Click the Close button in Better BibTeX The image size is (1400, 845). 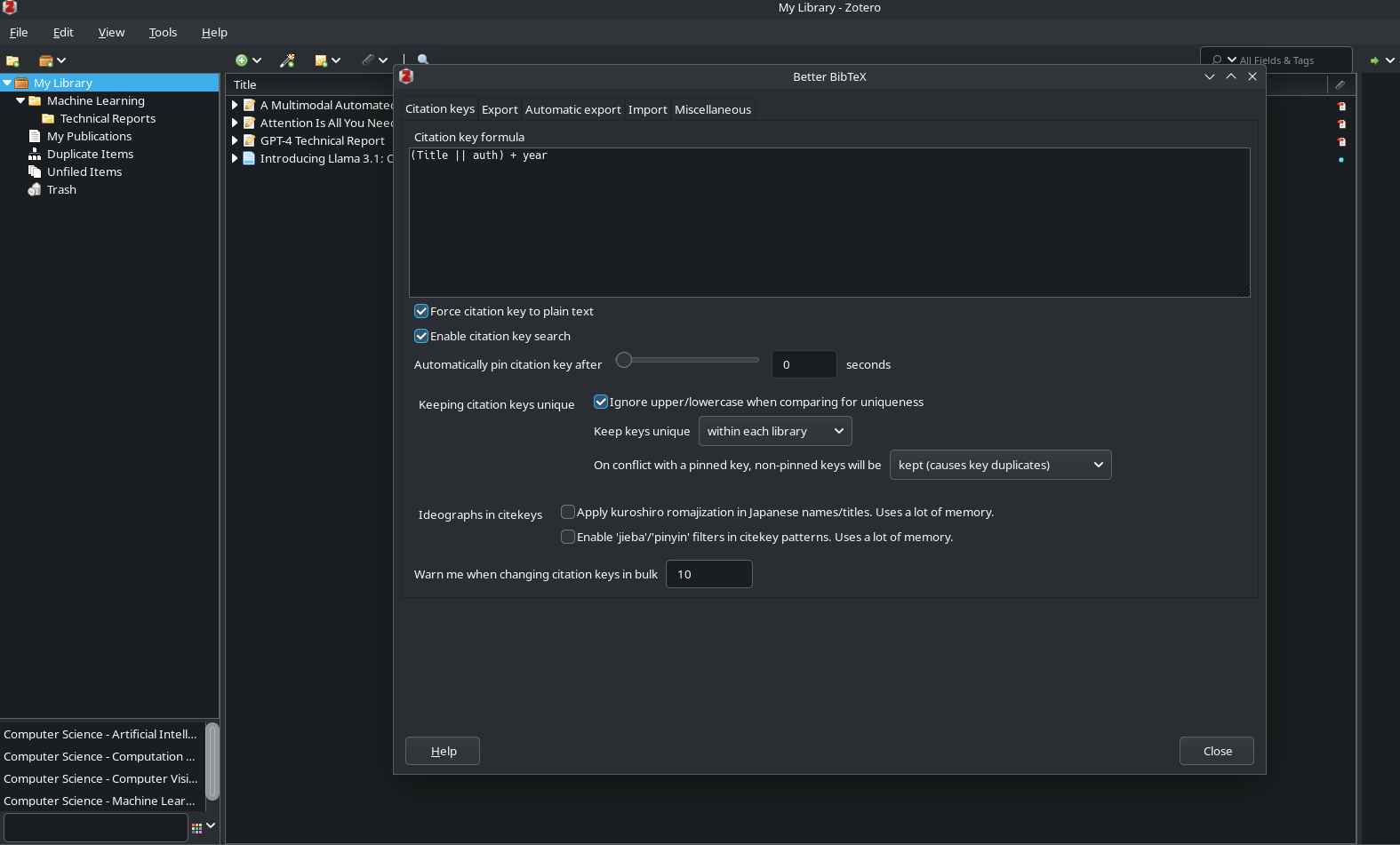[1217, 751]
